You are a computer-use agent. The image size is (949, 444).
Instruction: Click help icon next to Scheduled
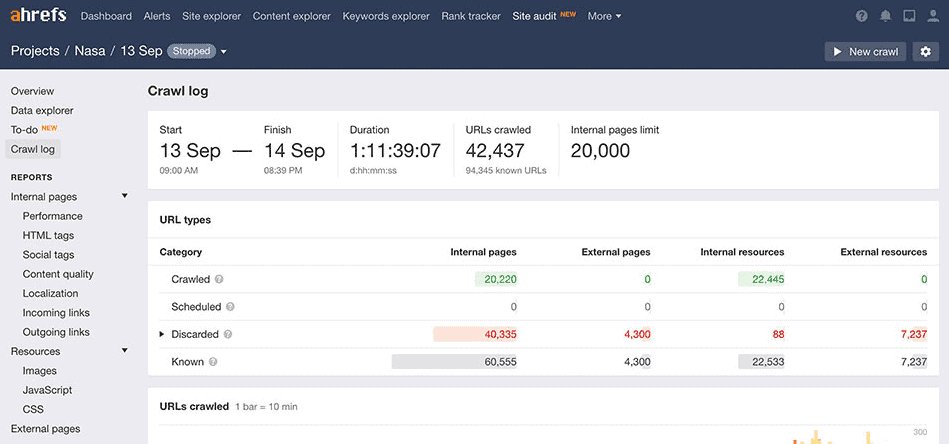point(230,307)
